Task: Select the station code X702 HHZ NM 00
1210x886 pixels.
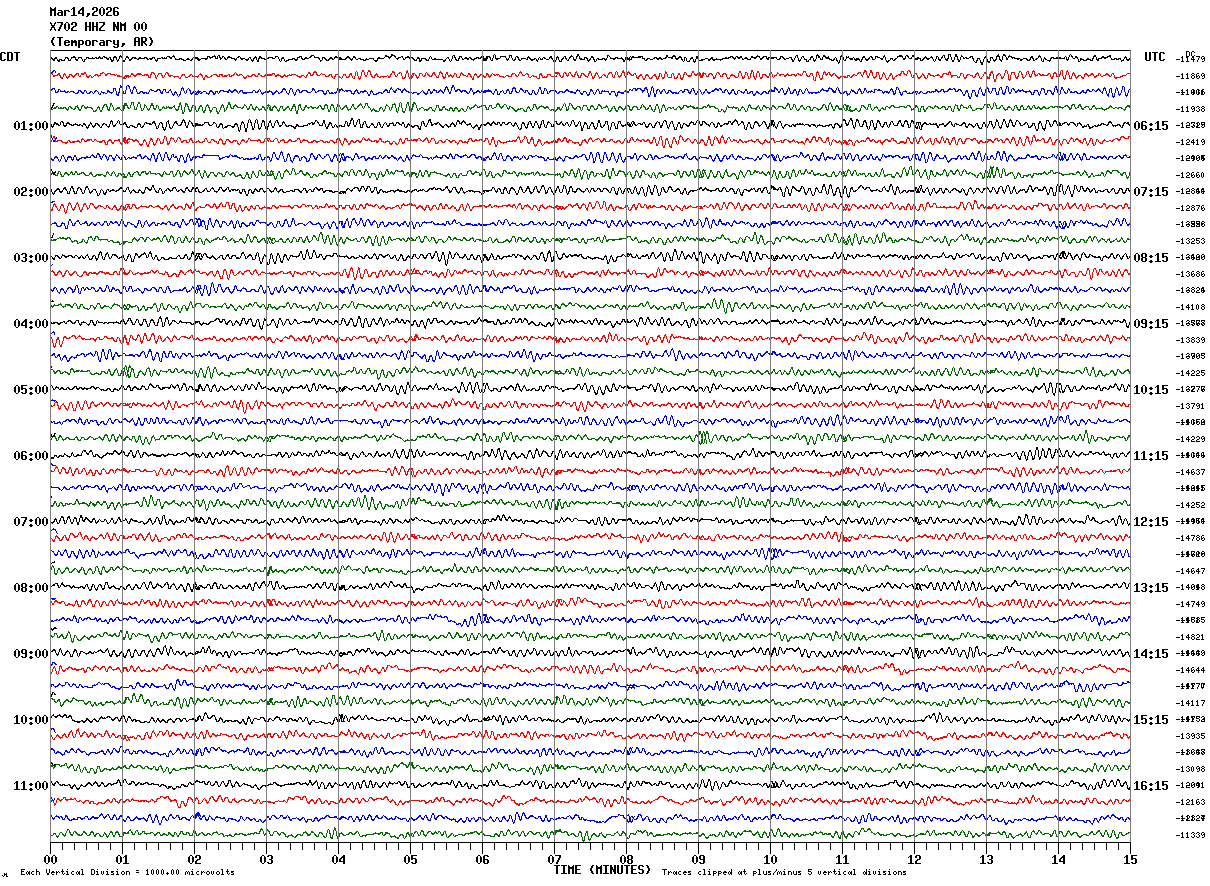Action: 98,27
